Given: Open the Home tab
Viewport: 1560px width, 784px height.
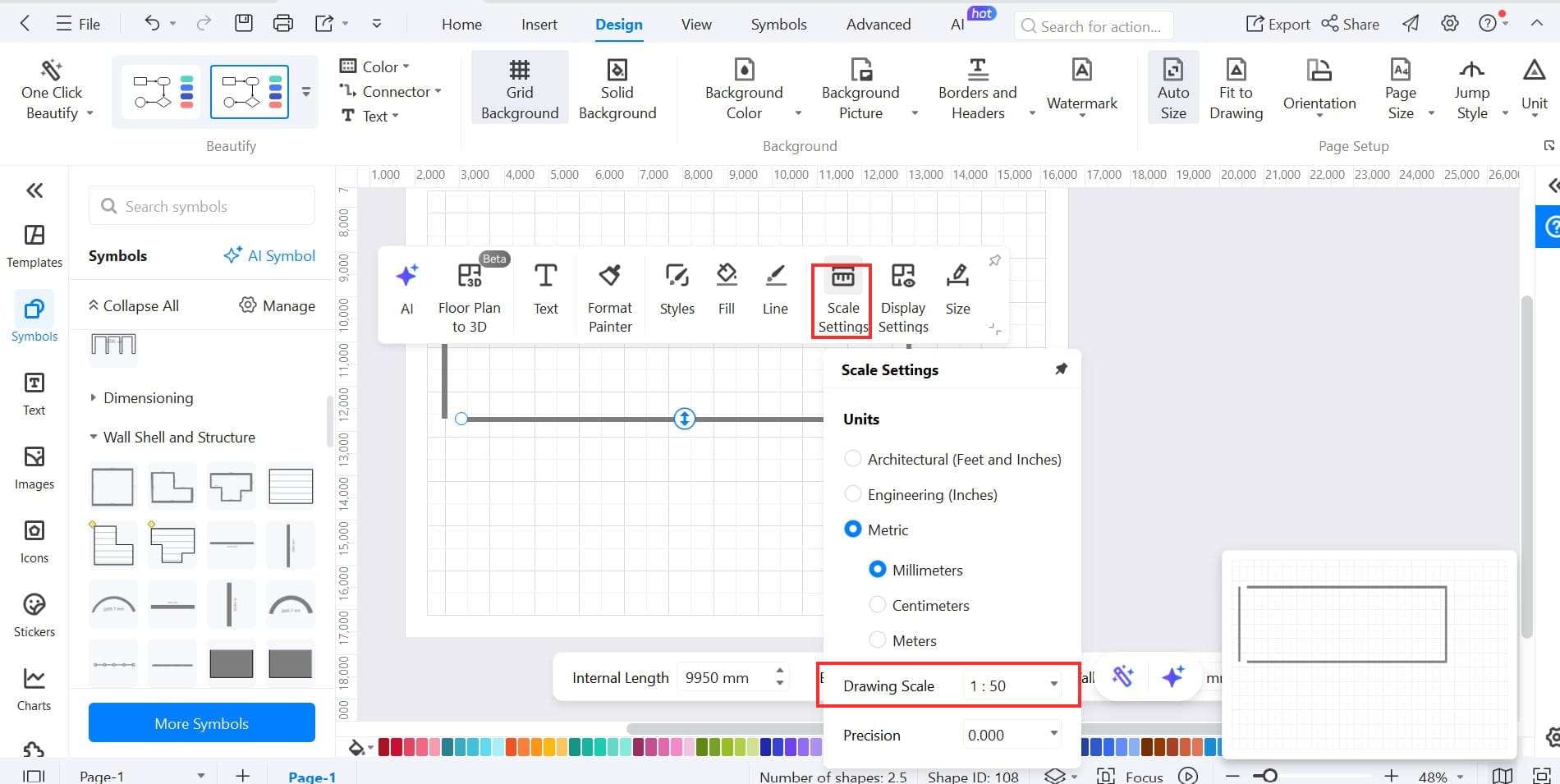Looking at the screenshot, I should click(x=461, y=25).
